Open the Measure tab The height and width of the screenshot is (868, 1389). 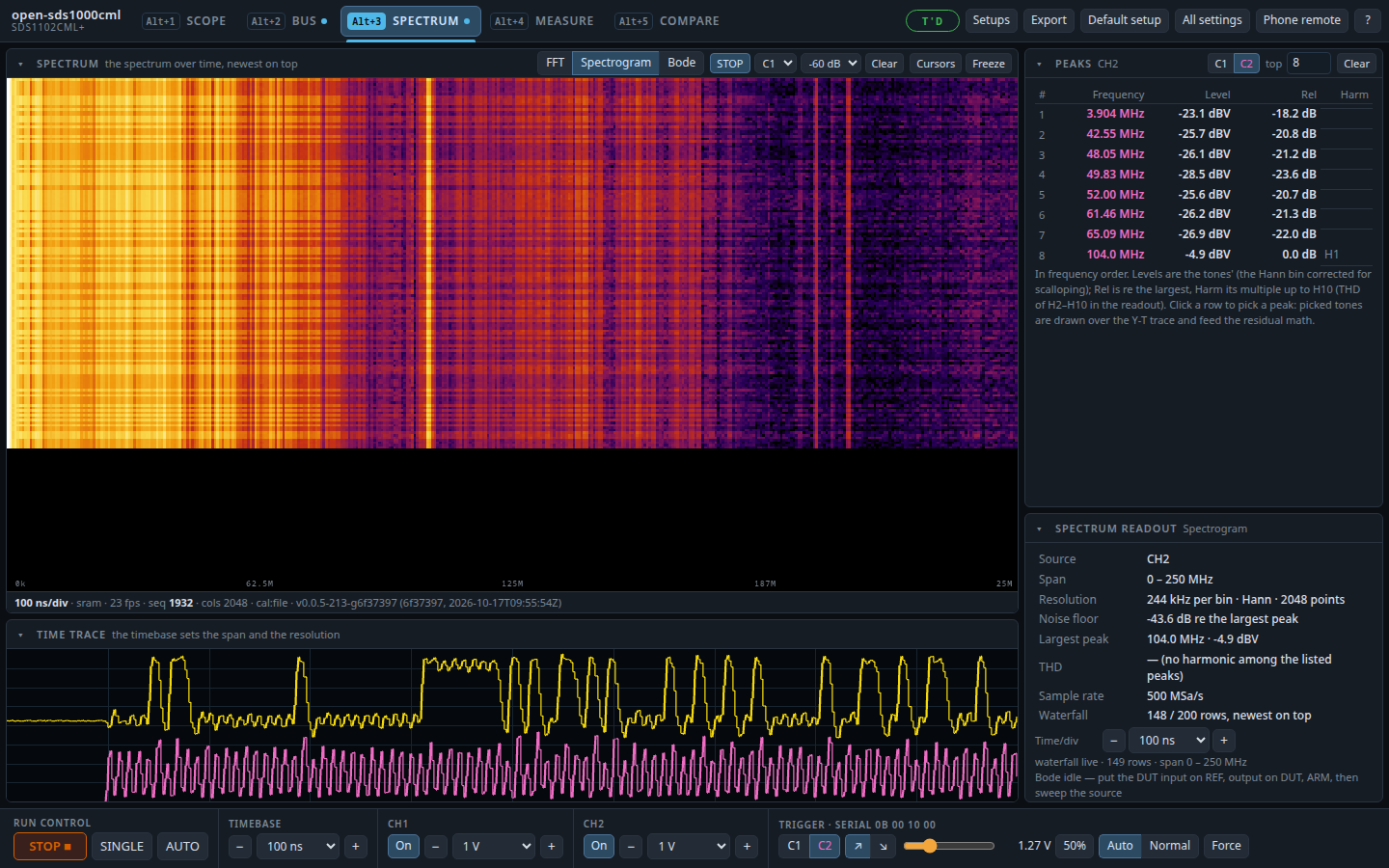tap(542, 21)
